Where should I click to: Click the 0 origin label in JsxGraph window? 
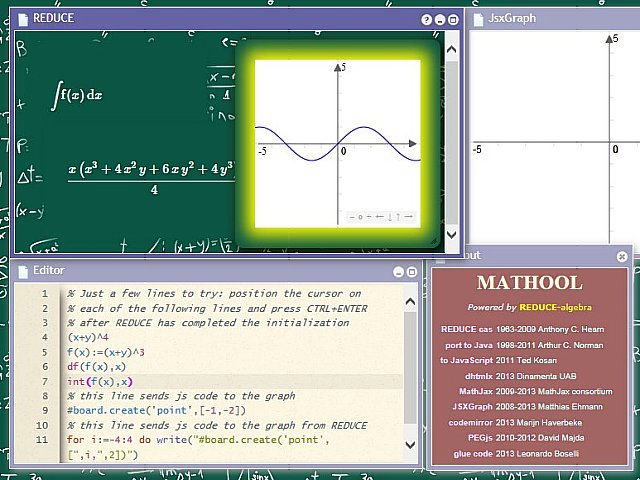(615, 149)
